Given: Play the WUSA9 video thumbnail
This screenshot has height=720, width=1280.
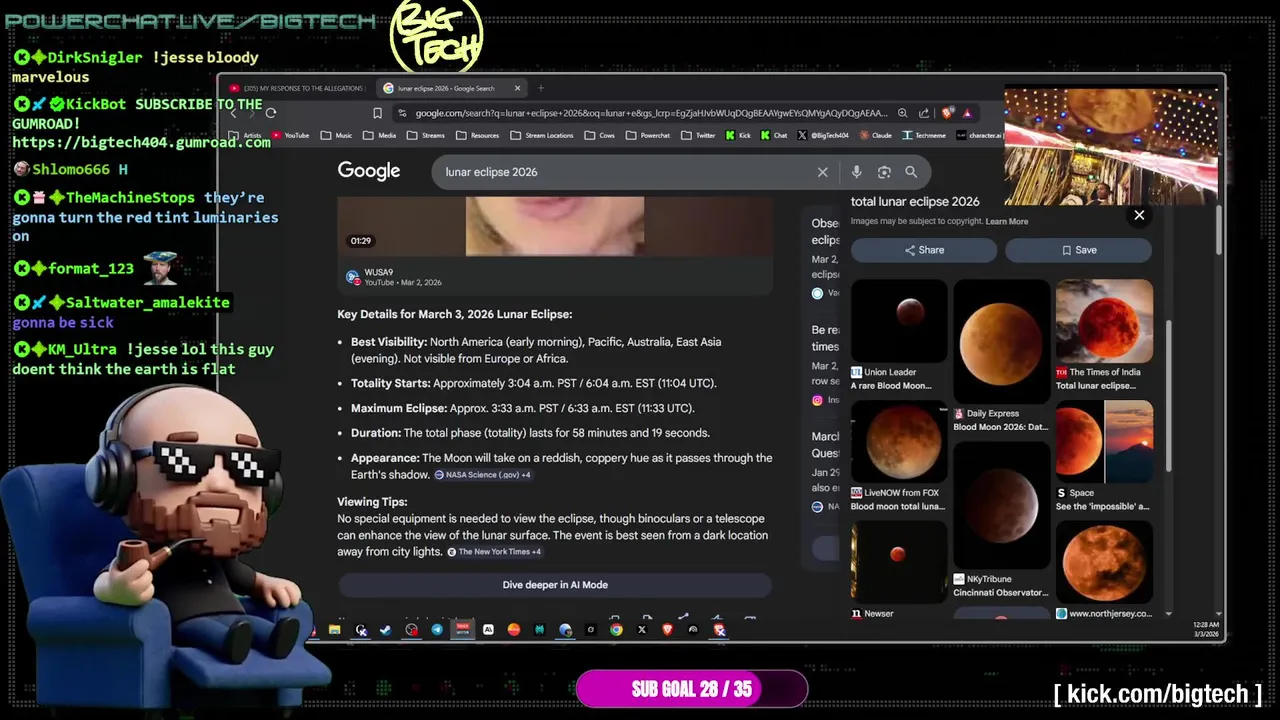Looking at the screenshot, I should coord(555,226).
